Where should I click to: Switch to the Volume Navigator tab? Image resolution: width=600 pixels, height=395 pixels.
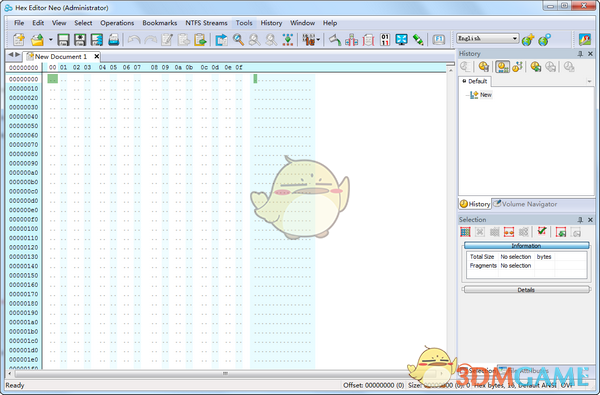525,204
